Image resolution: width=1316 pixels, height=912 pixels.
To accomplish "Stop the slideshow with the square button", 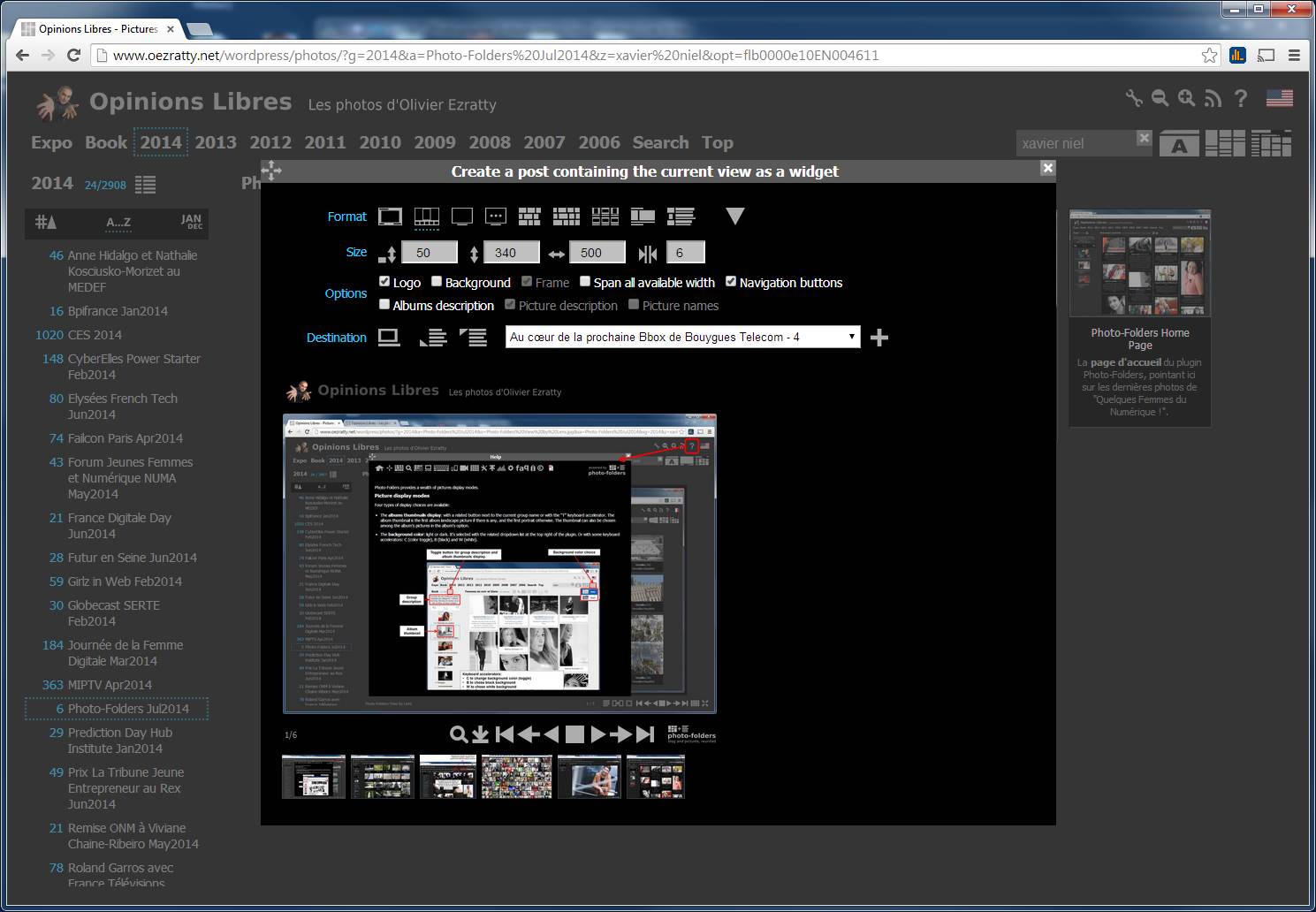I will tap(574, 734).
